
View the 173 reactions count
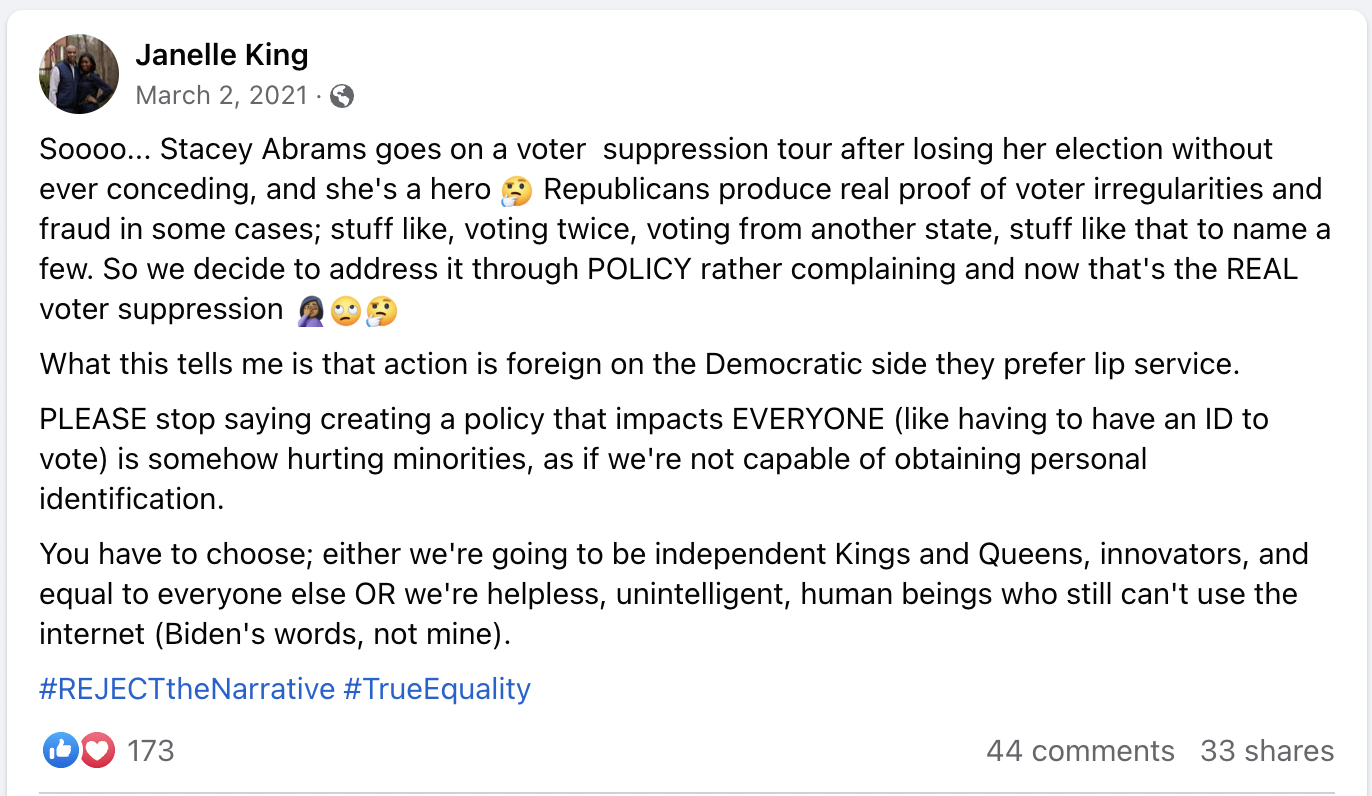(x=151, y=751)
